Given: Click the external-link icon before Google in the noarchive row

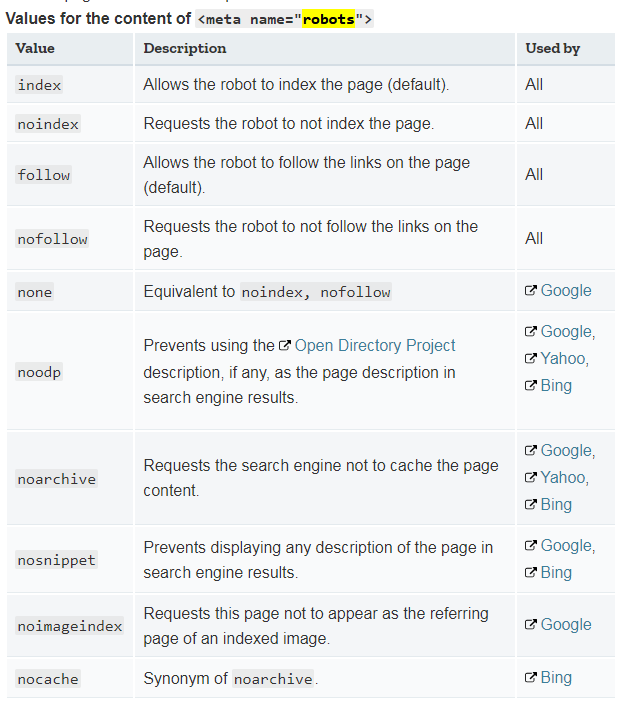Looking at the screenshot, I should click(x=531, y=450).
